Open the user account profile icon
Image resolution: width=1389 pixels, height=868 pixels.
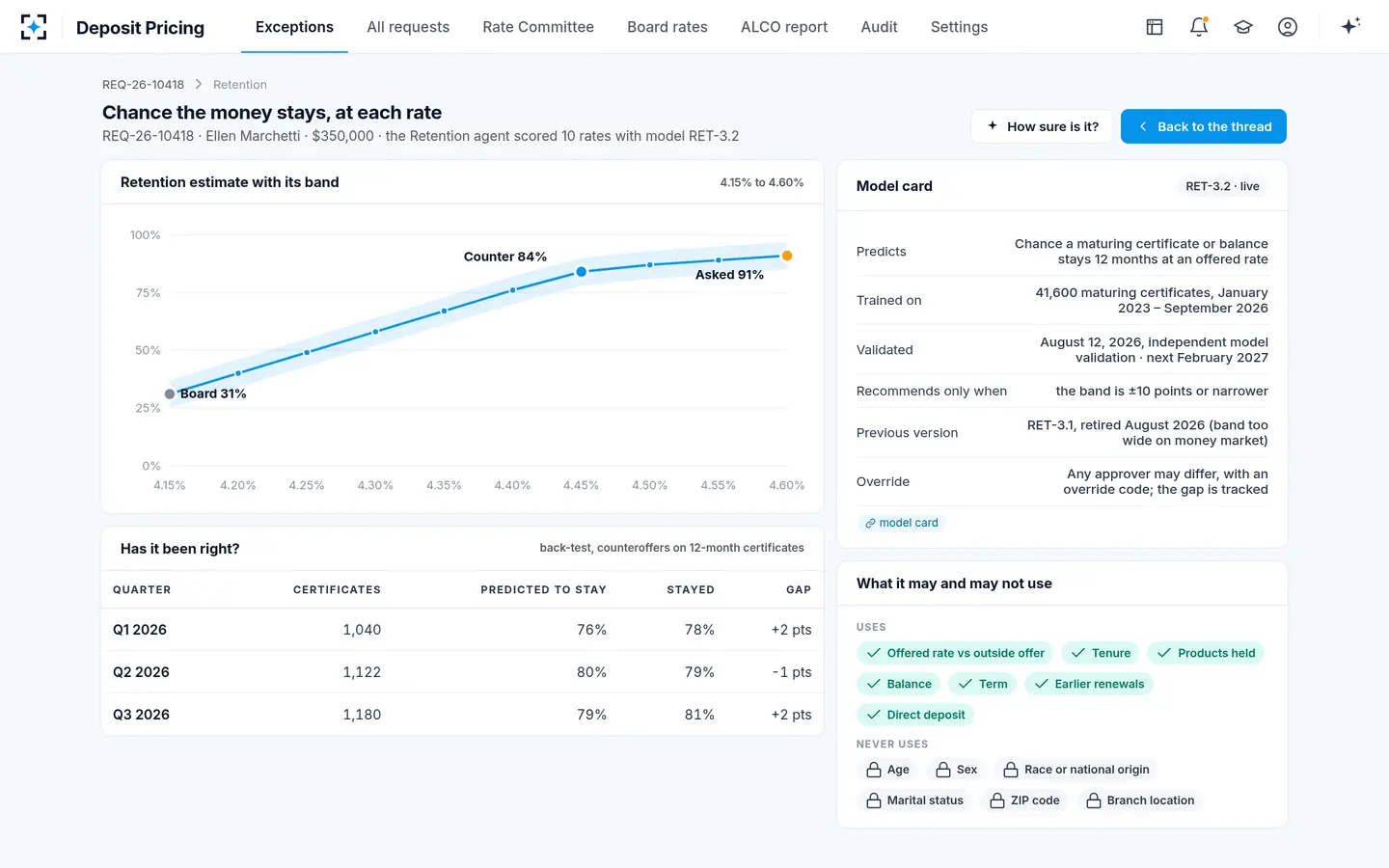(x=1288, y=27)
